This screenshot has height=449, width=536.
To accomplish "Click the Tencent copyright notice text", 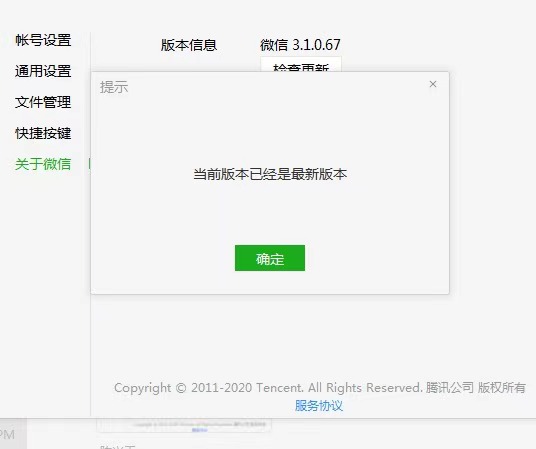I will point(320,388).
